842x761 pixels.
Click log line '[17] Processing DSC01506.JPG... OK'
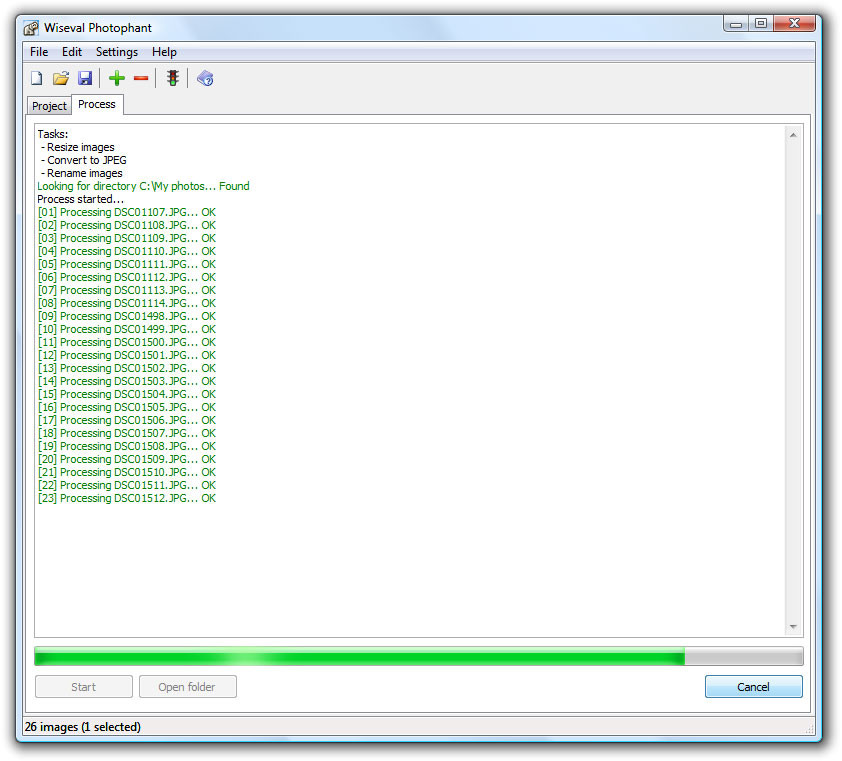(127, 420)
